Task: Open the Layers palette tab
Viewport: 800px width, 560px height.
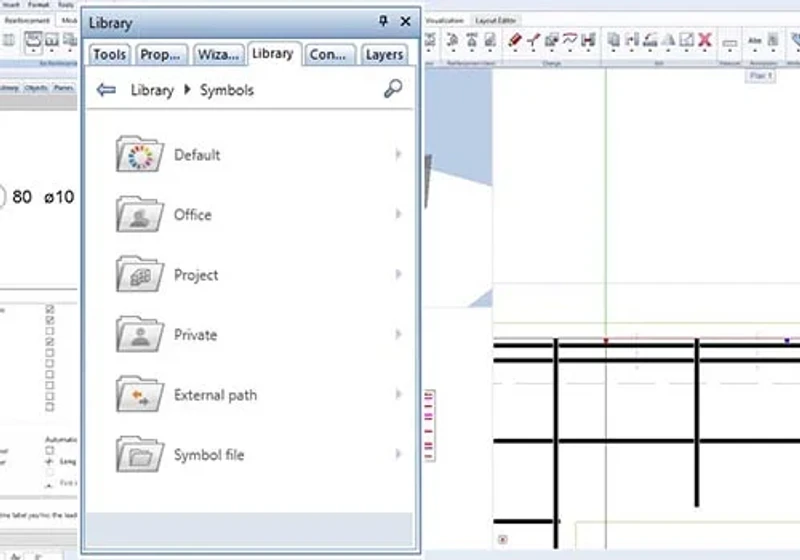Action: click(385, 55)
